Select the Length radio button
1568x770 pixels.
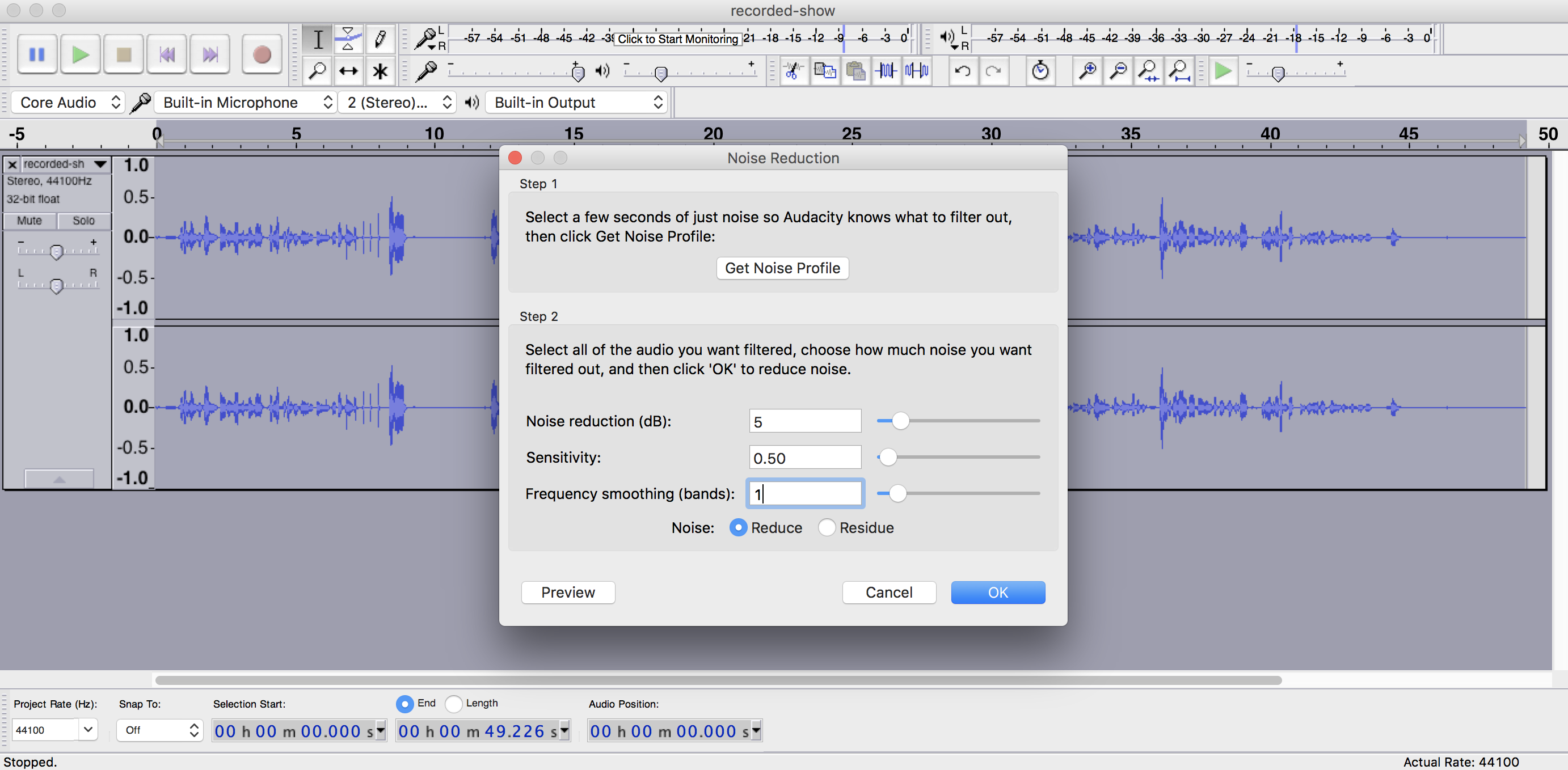point(453,704)
